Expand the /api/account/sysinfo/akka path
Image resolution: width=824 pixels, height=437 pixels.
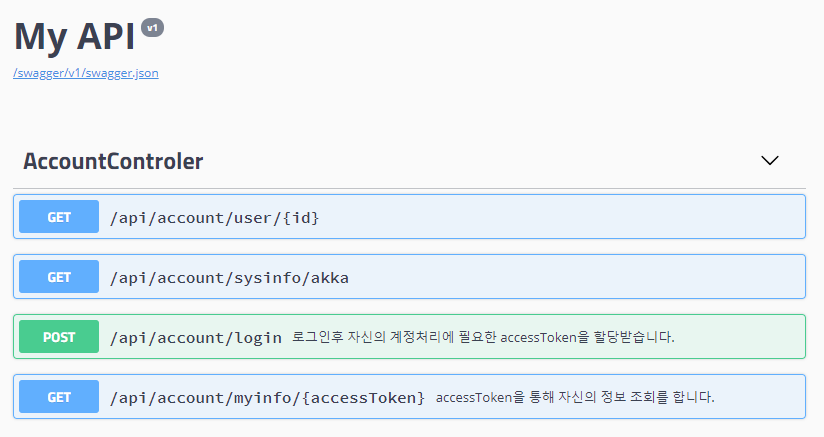pos(229,277)
